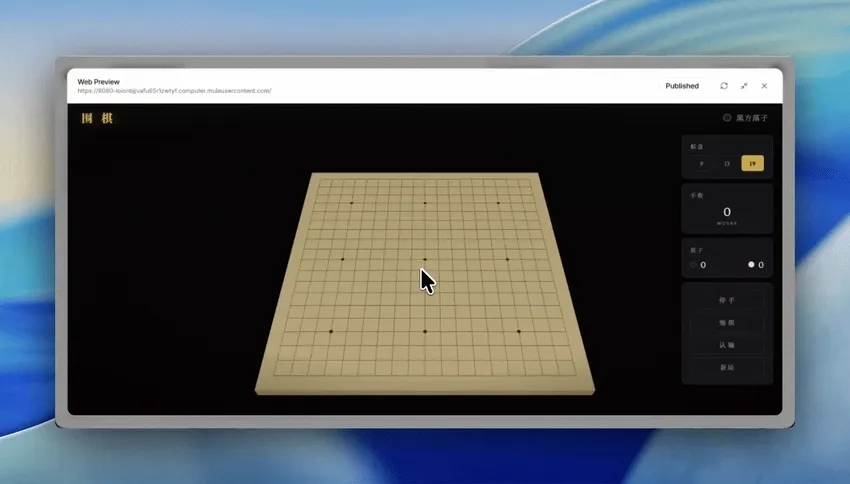Screen dimensions: 850x484
Task: Click the Published status label
Action: pos(682,86)
